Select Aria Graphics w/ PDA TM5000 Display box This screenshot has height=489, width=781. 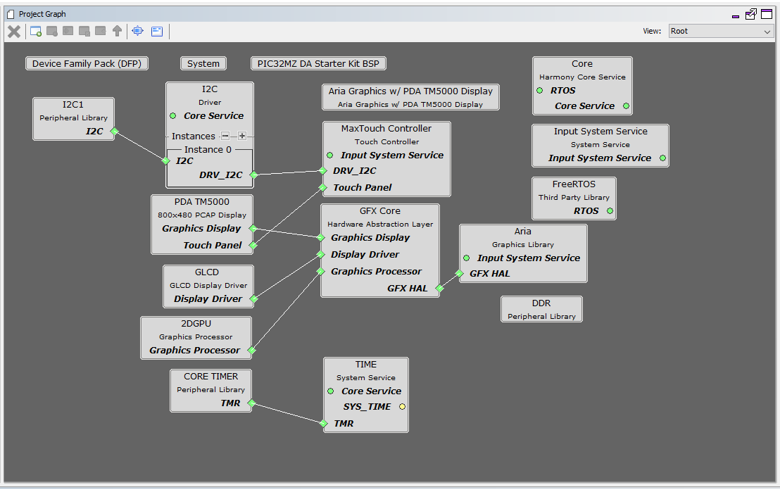[x=410, y=97]
